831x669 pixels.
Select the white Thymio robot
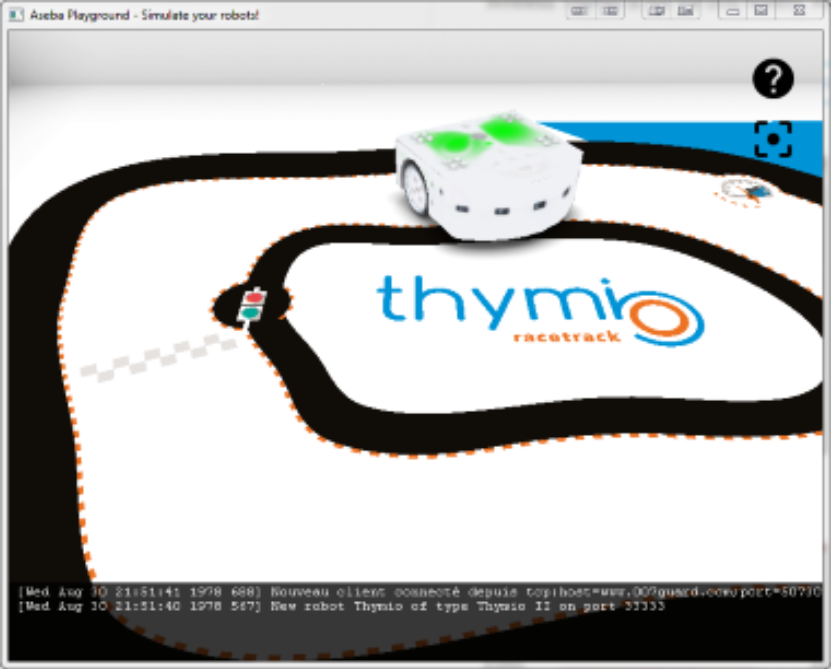(x=488, y=176)
